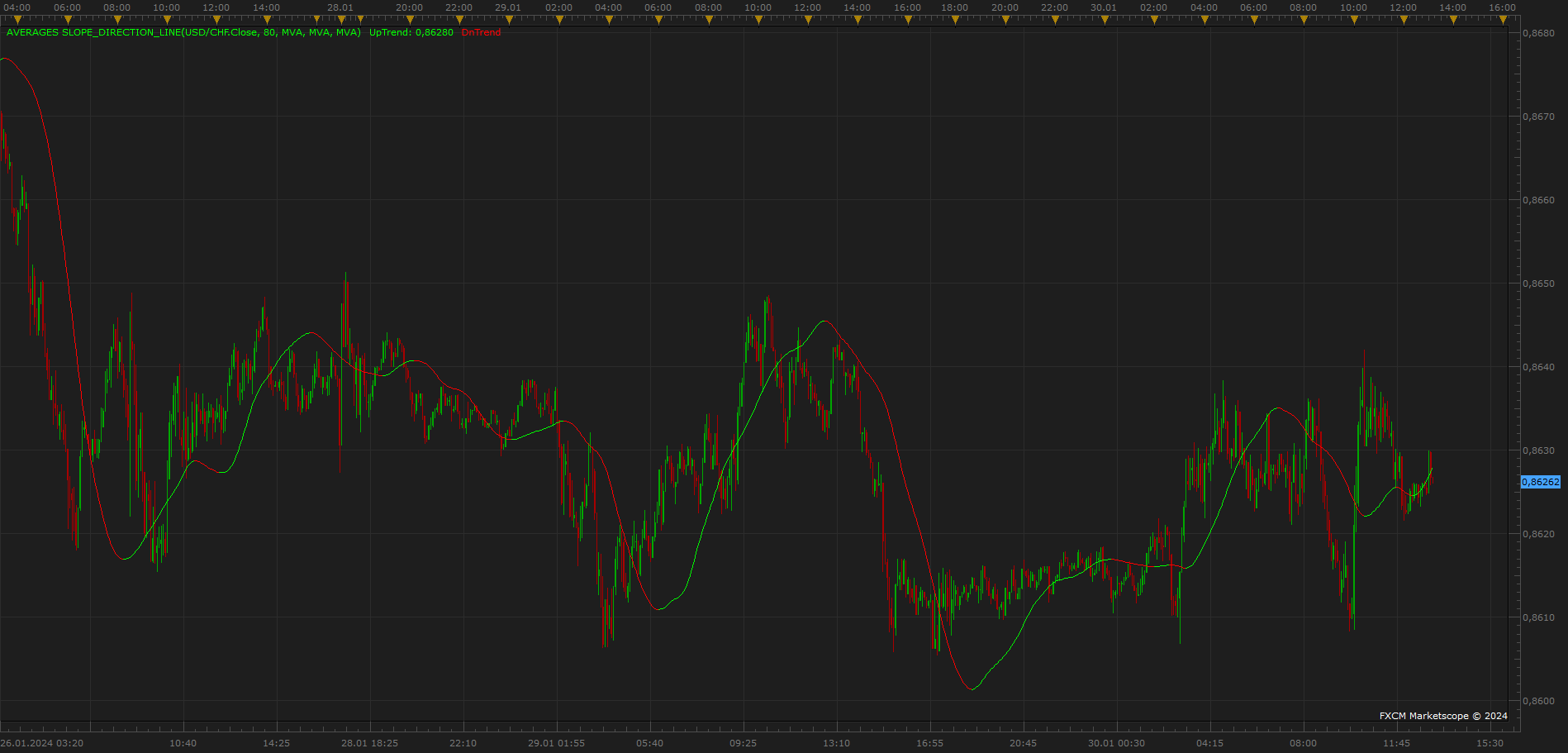The width and height of the screenshot is (1568, 753).
Task: Click the 15:30 bottom time label
Action: click(1490, 743)
